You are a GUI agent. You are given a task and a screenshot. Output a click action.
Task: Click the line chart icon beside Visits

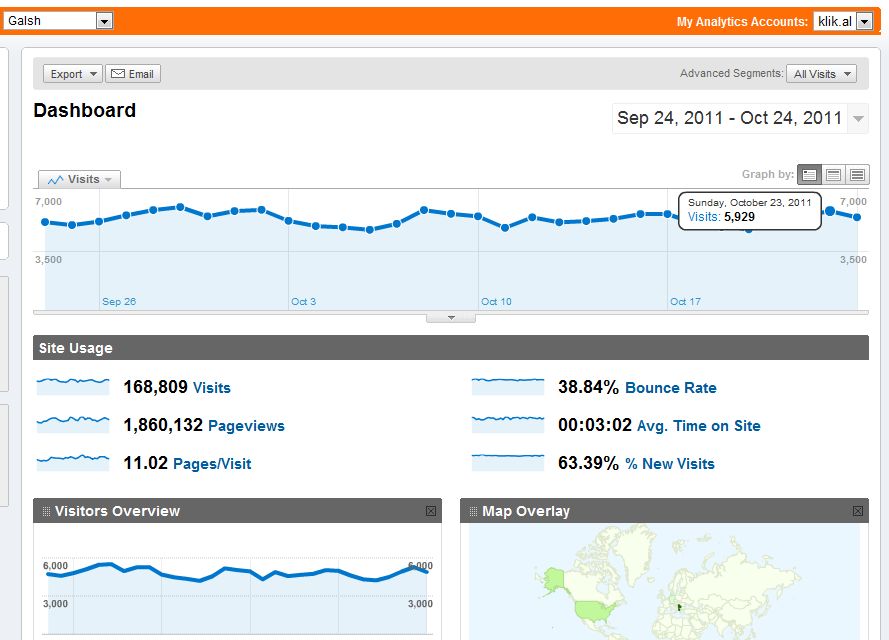point(56,180)
